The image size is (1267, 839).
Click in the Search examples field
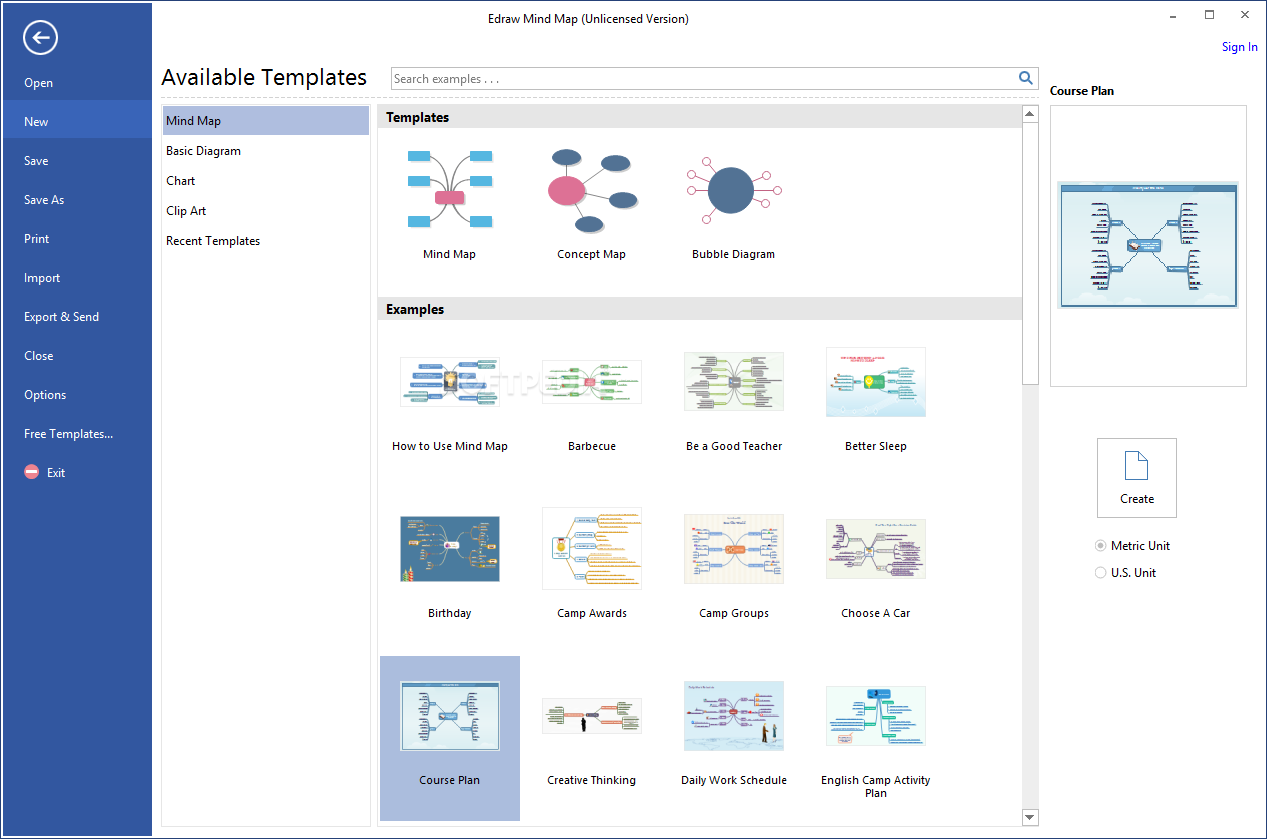pyautogui.click(x=703, y=78)
